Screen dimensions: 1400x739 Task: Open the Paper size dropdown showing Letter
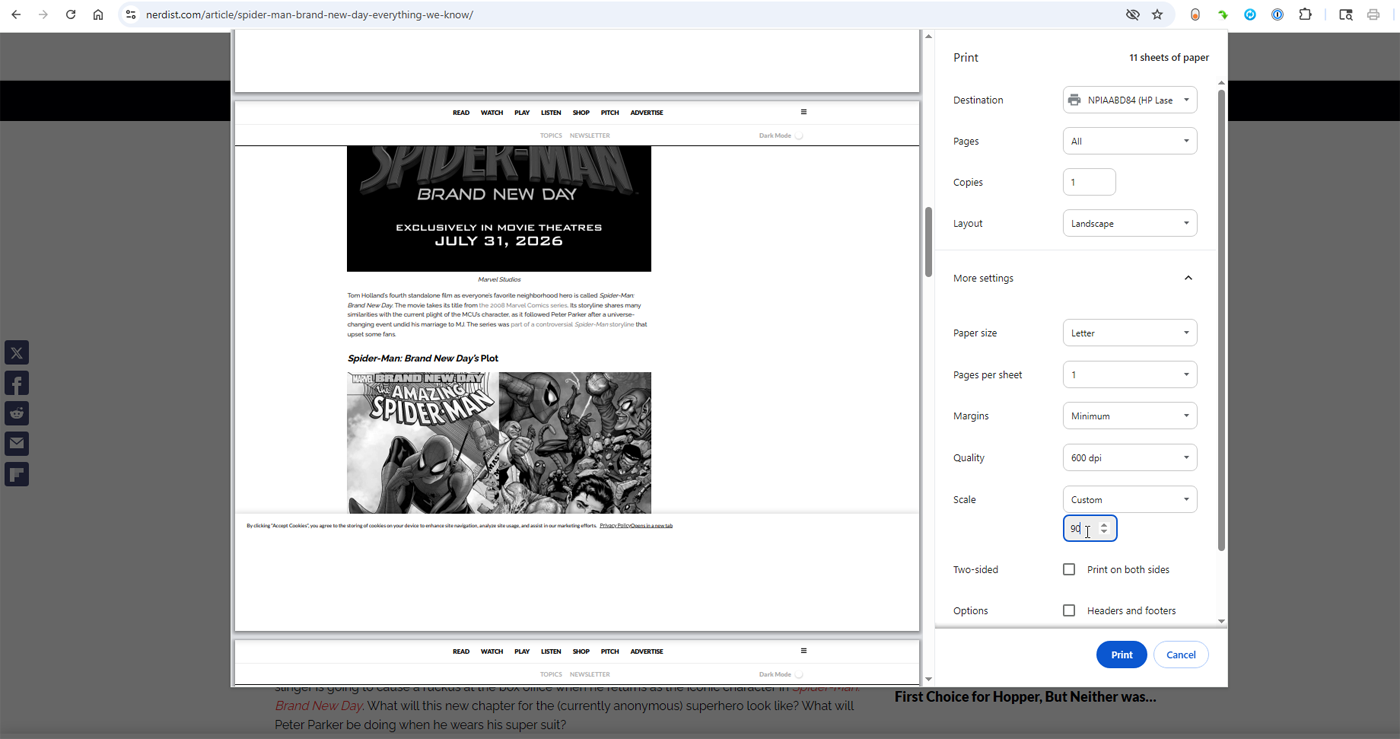point(1130,333)
